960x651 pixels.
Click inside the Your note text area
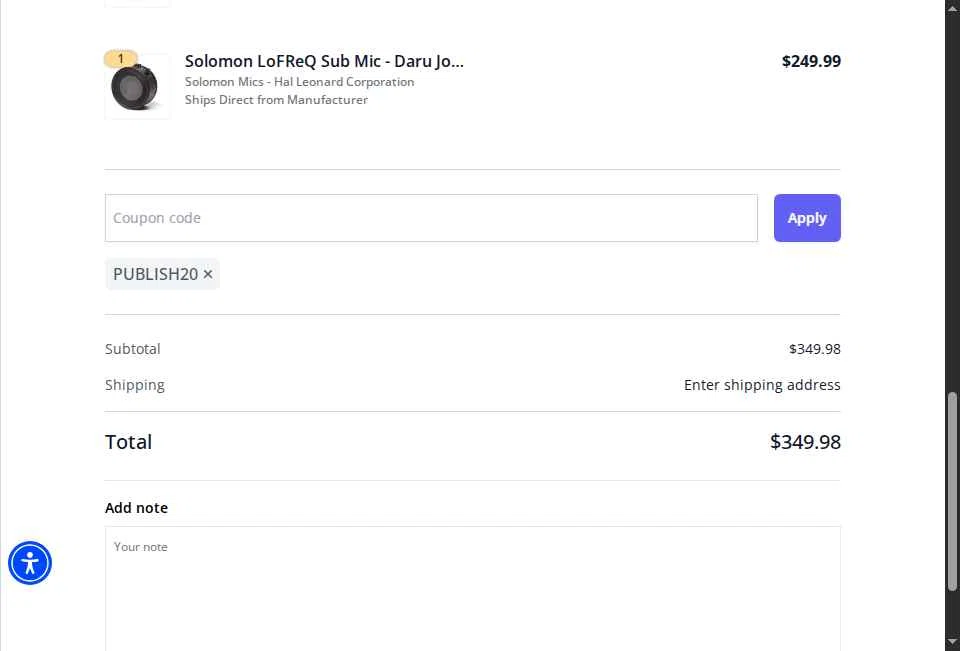472,590
